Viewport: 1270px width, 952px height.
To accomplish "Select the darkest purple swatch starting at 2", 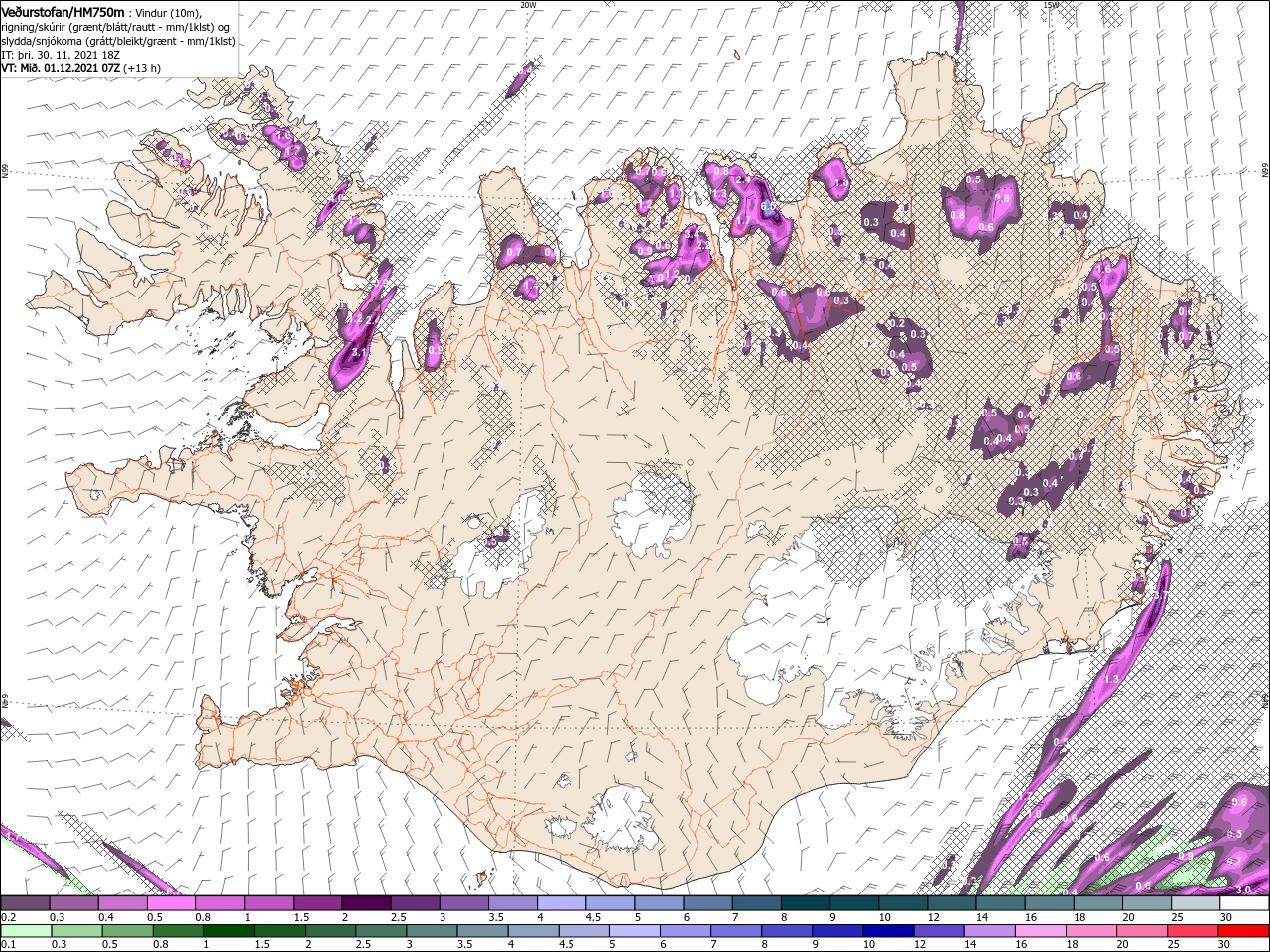I will [x=366, y=903].
